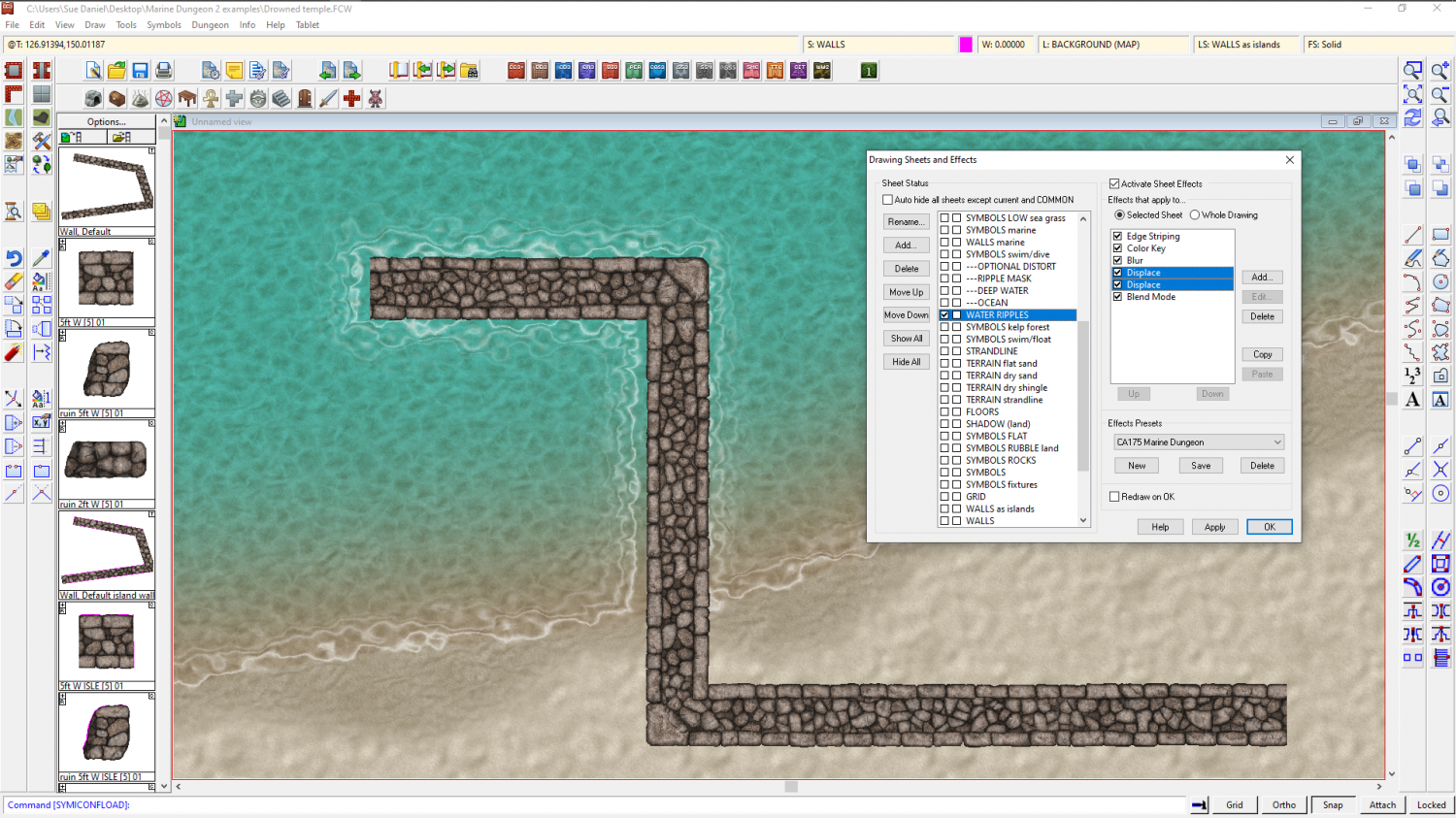
Task: Click the 'OK' button
Action: pyautogui.click(x=1270, y=527)
